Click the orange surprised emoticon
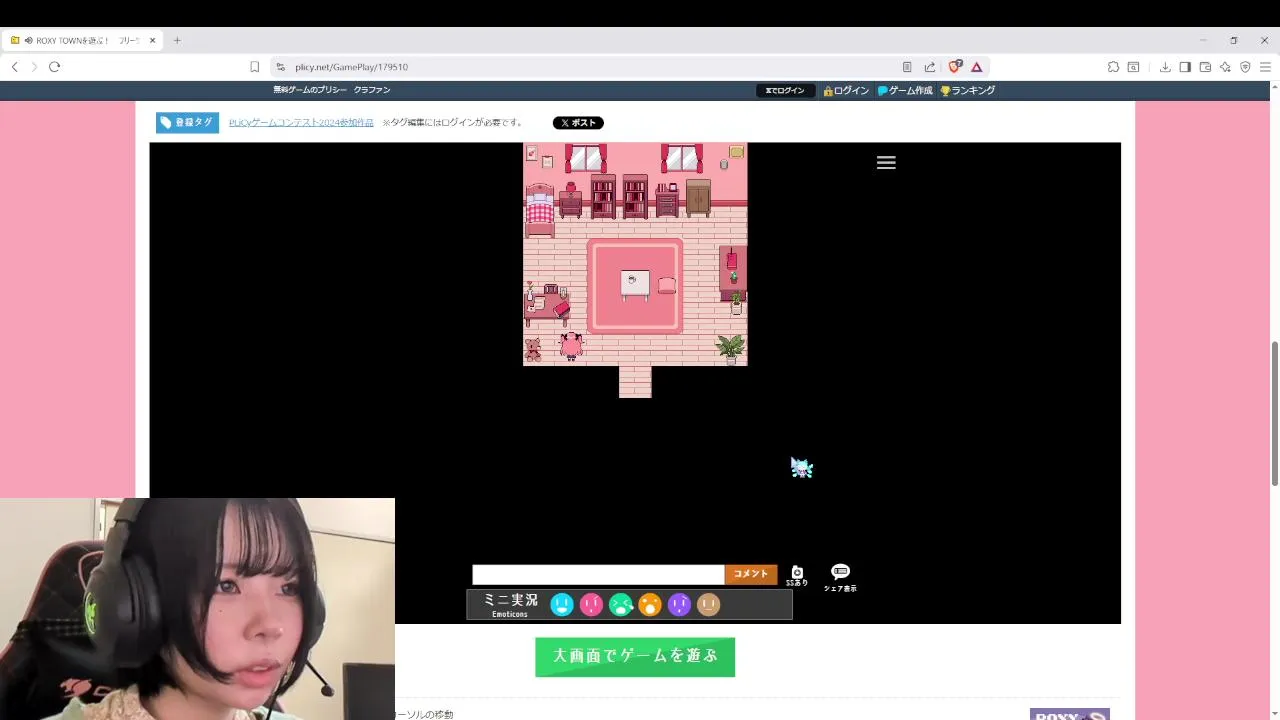The height and width of the screenshot is (720, 1280). tap(650, 604)
